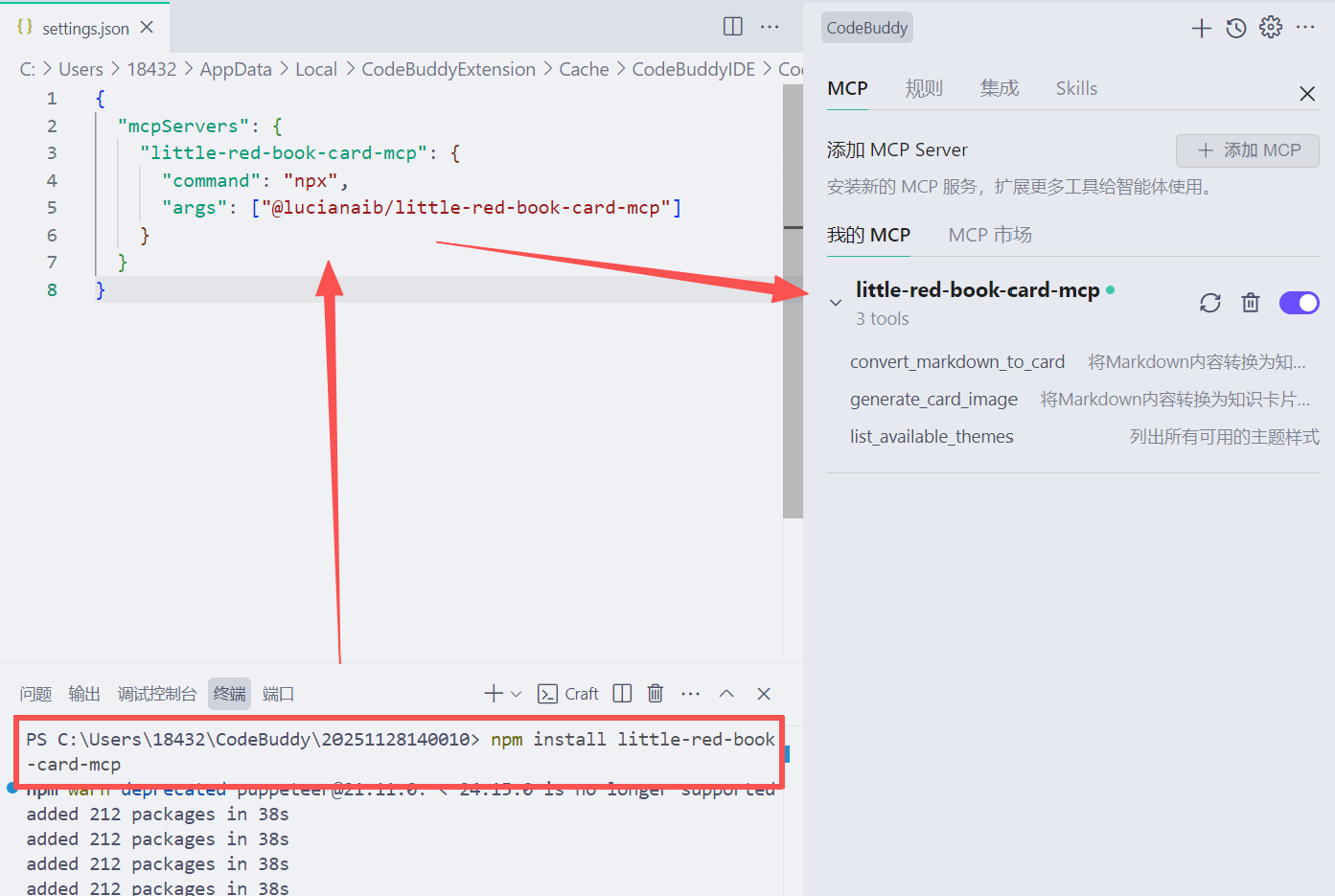Delete the little-red-book-card-mcp server
This screenshot has height=896, width=1335.
1250,302
